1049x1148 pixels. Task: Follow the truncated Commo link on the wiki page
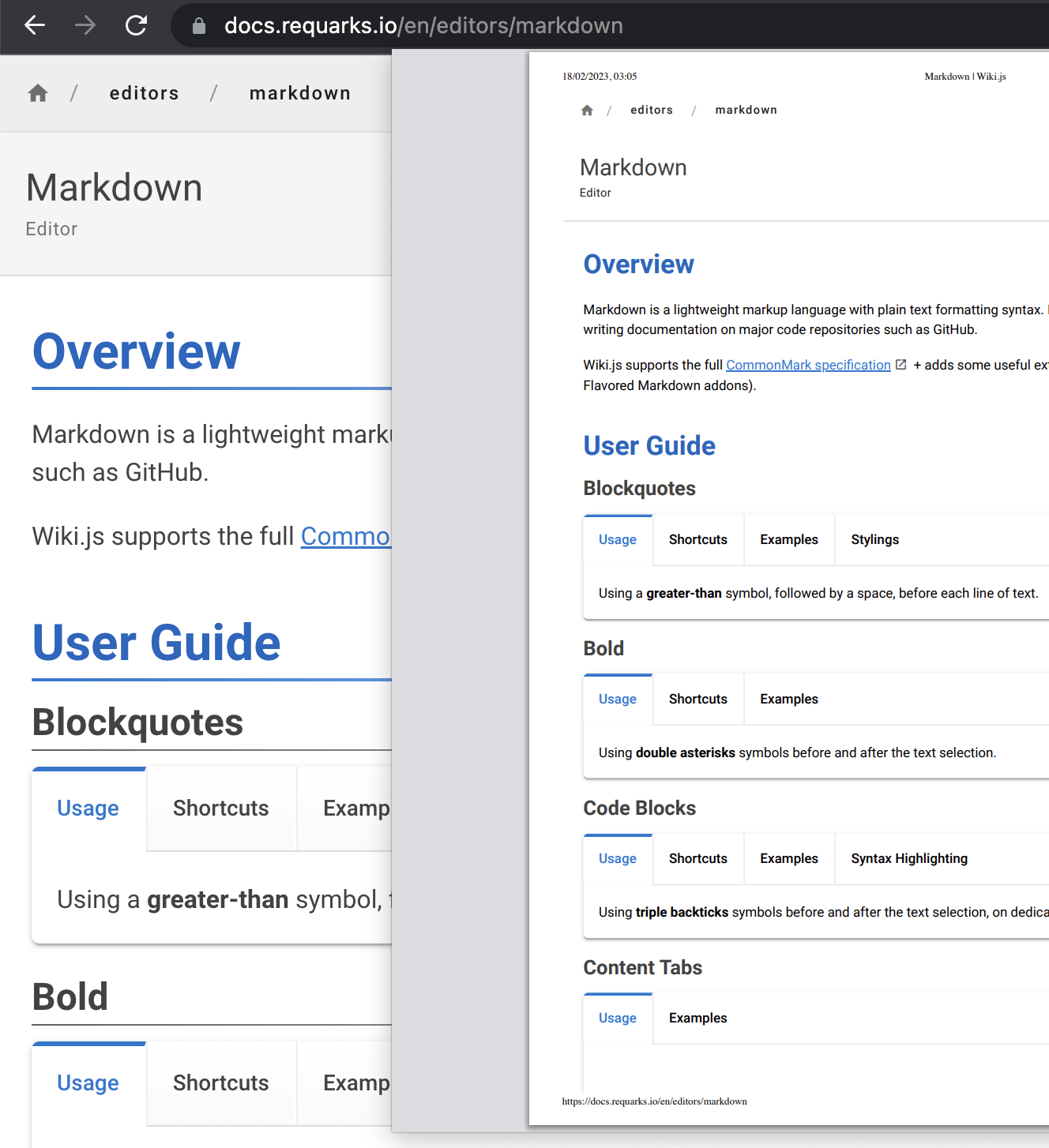[346, 536]
